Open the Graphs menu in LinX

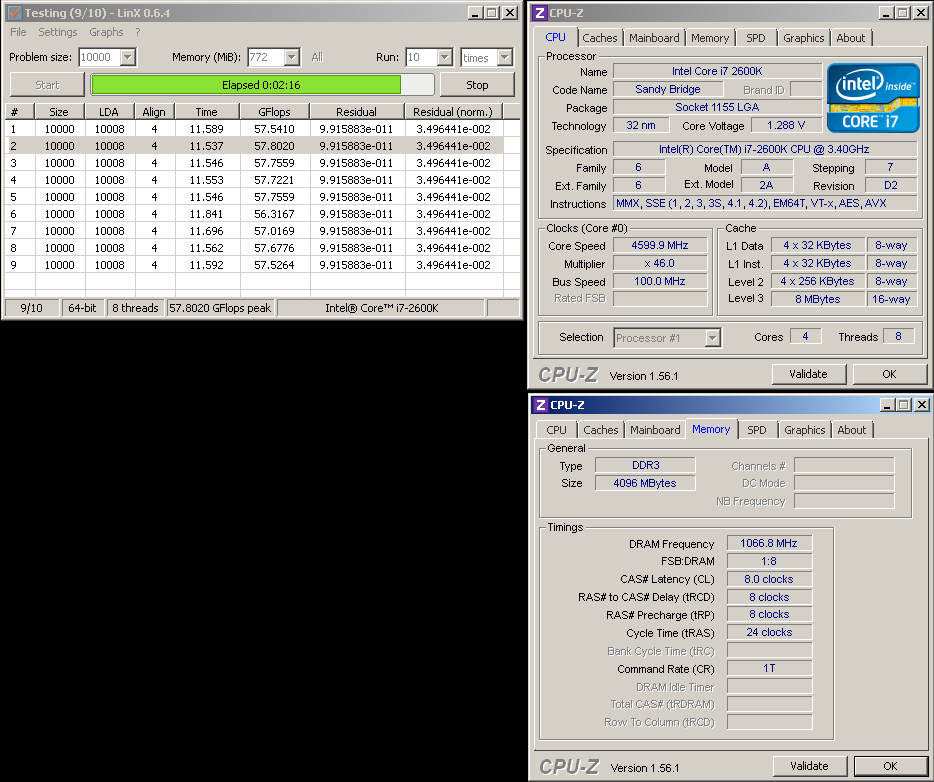click(106, 32)
